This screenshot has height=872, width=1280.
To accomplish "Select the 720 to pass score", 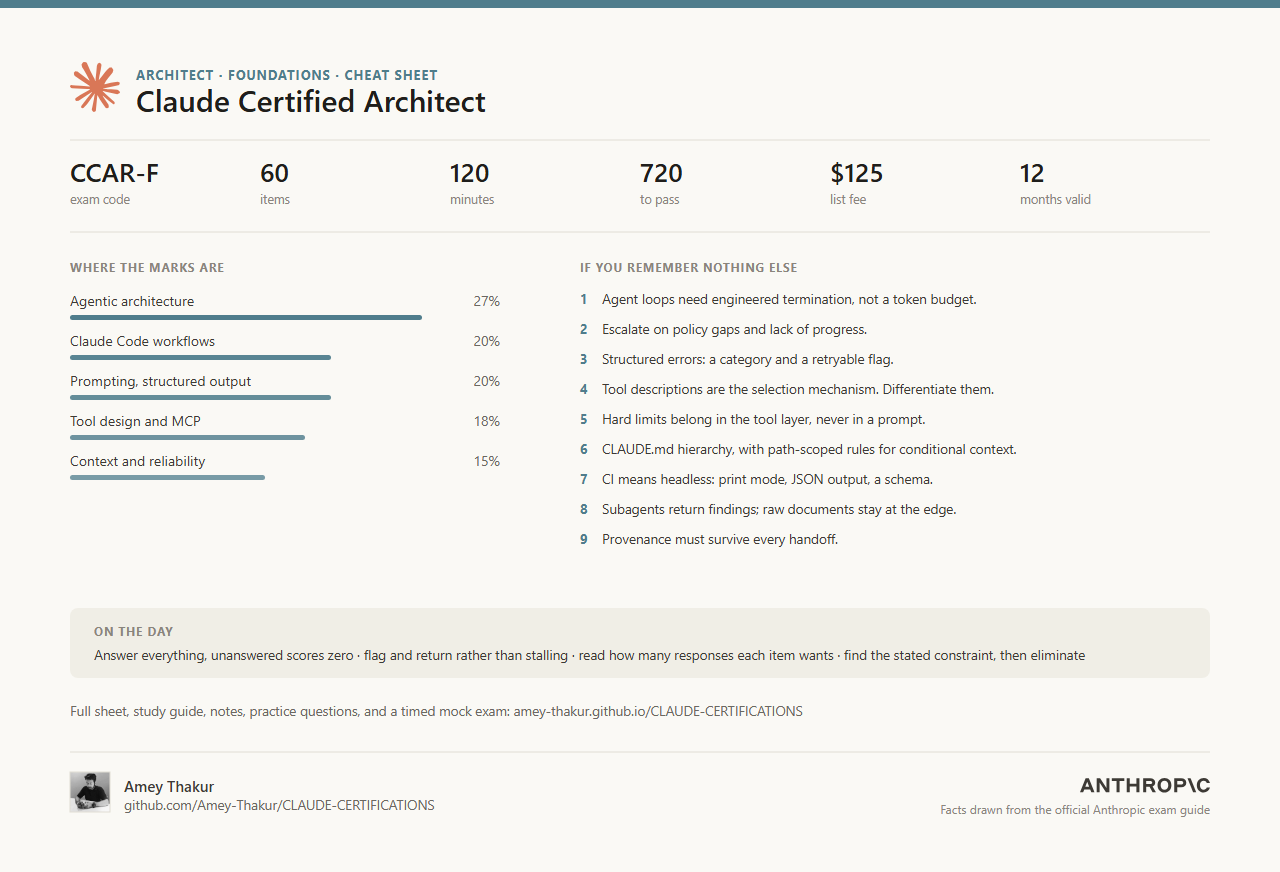I will (661, 173).
